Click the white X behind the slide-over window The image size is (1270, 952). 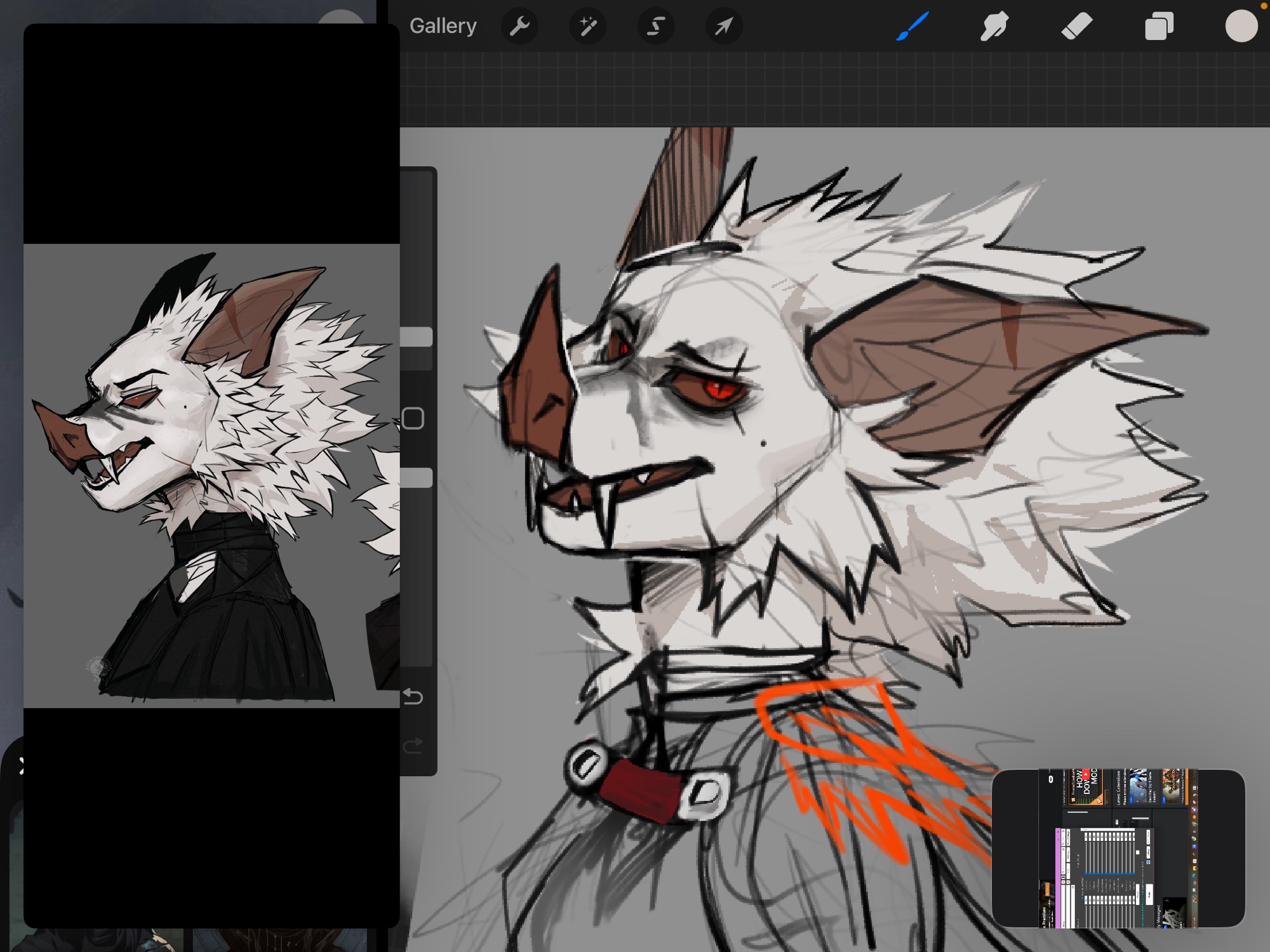[21, 766]
